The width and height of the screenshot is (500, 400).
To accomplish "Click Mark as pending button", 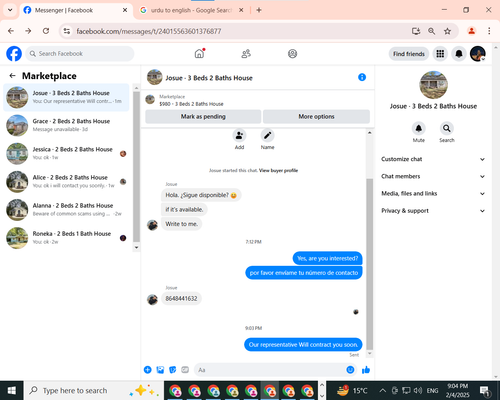I will 203,117.
